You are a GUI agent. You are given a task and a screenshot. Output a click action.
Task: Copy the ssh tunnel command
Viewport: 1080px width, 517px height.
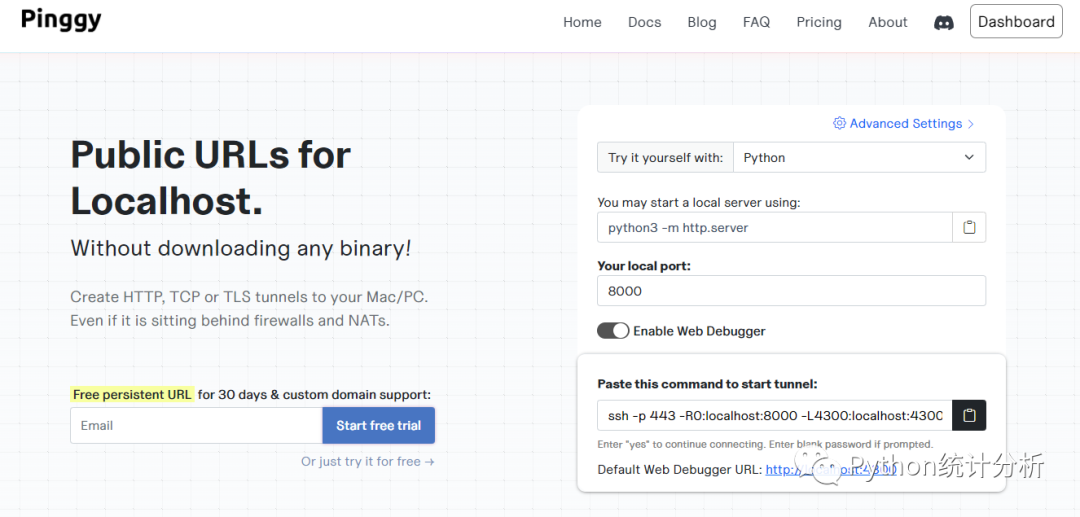969,415
